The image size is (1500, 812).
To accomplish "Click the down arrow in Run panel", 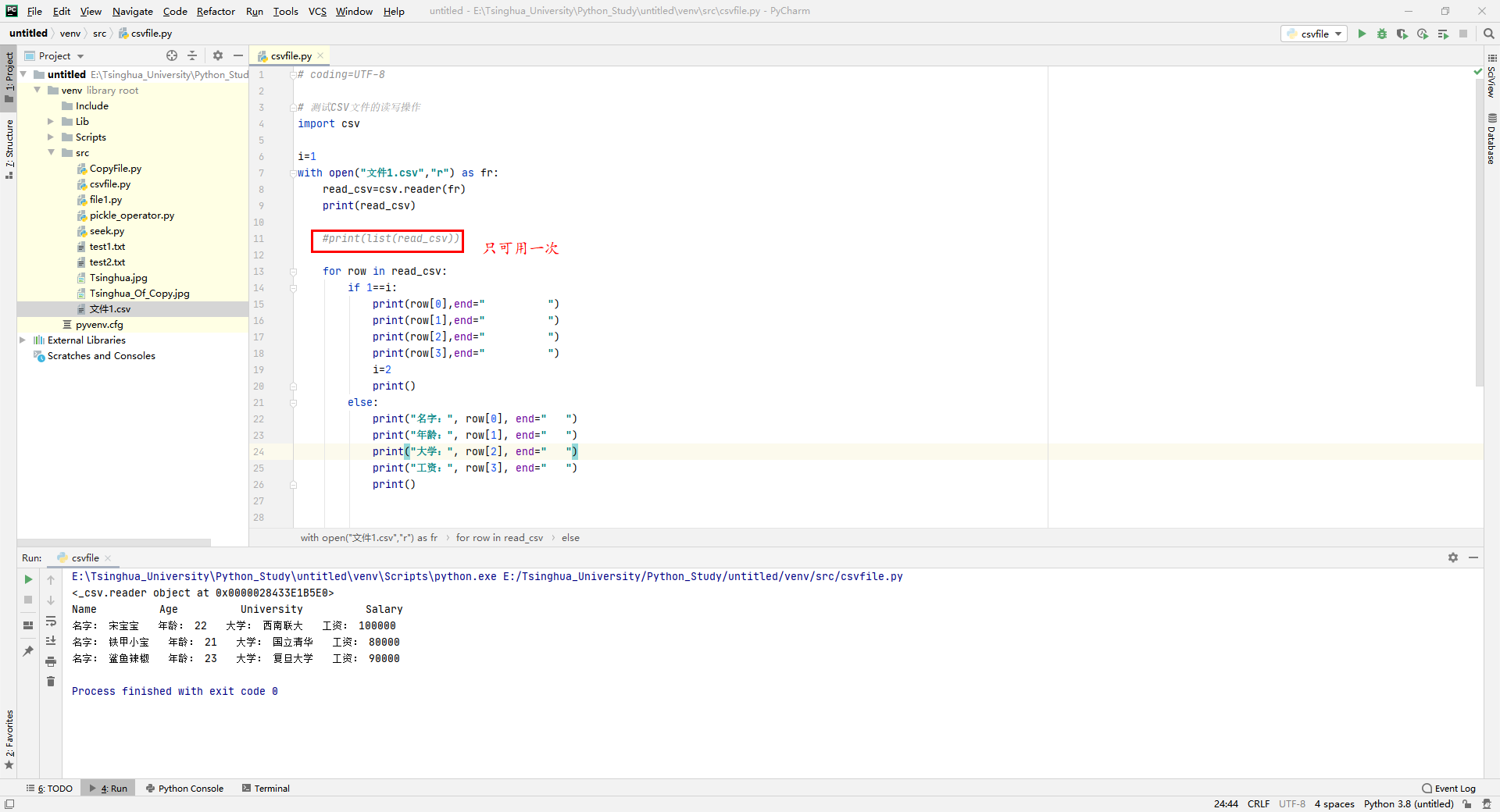I will pos(51,600).
